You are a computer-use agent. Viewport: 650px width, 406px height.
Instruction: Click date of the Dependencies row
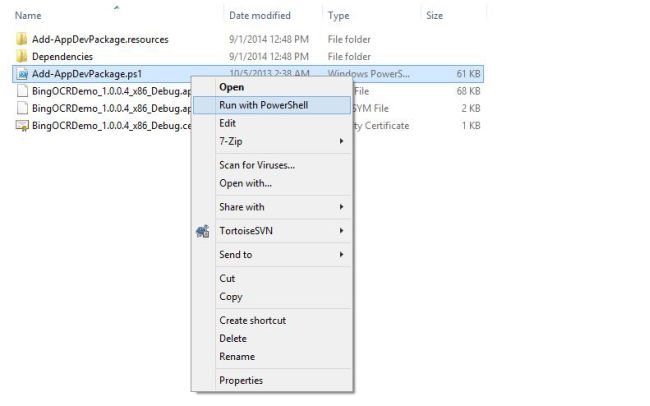pos(269,56)
